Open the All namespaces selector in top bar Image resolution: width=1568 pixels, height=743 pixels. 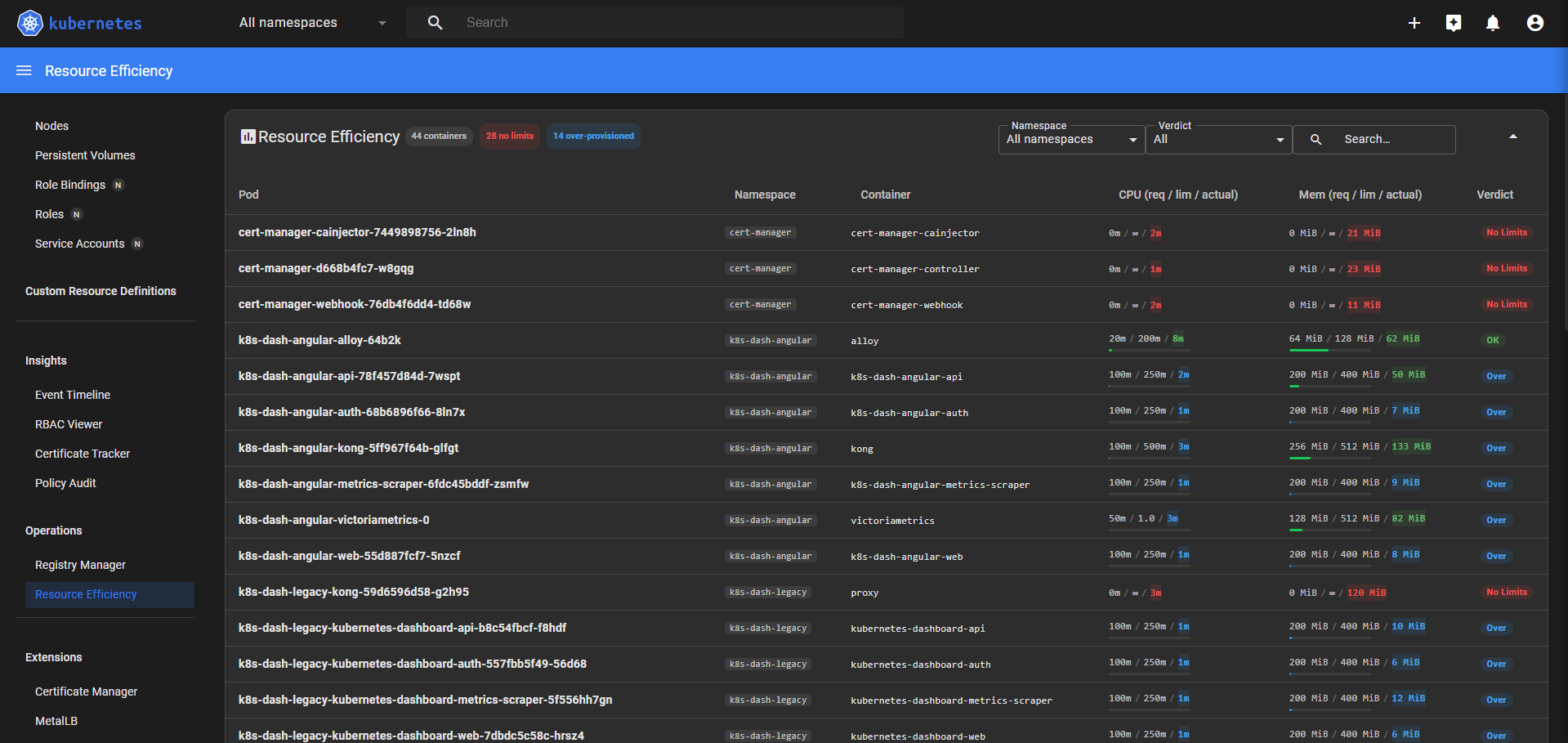tap(312, 23)
